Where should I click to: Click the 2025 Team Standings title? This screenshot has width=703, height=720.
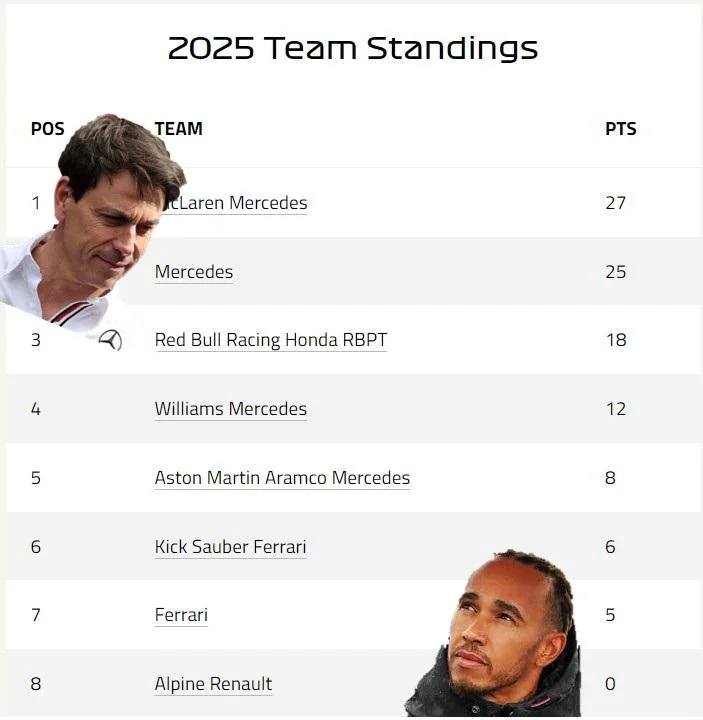point(353,48)
